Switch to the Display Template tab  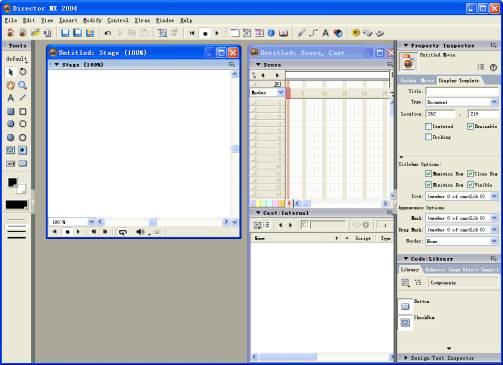tap(459, 80)
